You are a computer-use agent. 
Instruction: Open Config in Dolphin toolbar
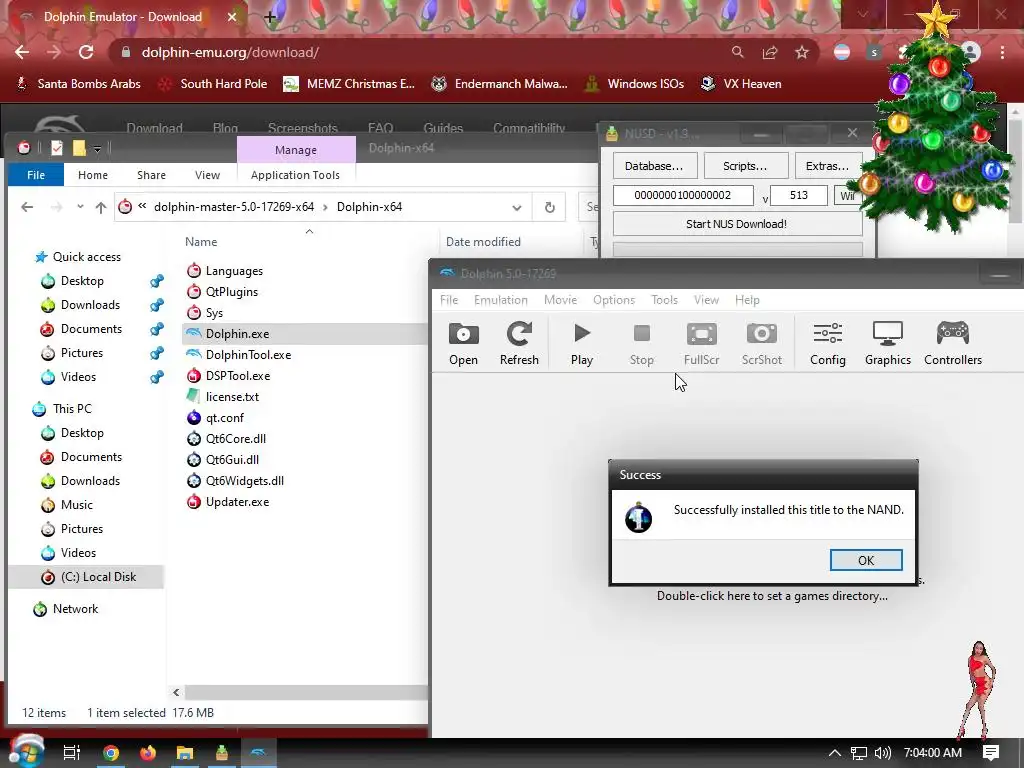[x=827, y=344]
